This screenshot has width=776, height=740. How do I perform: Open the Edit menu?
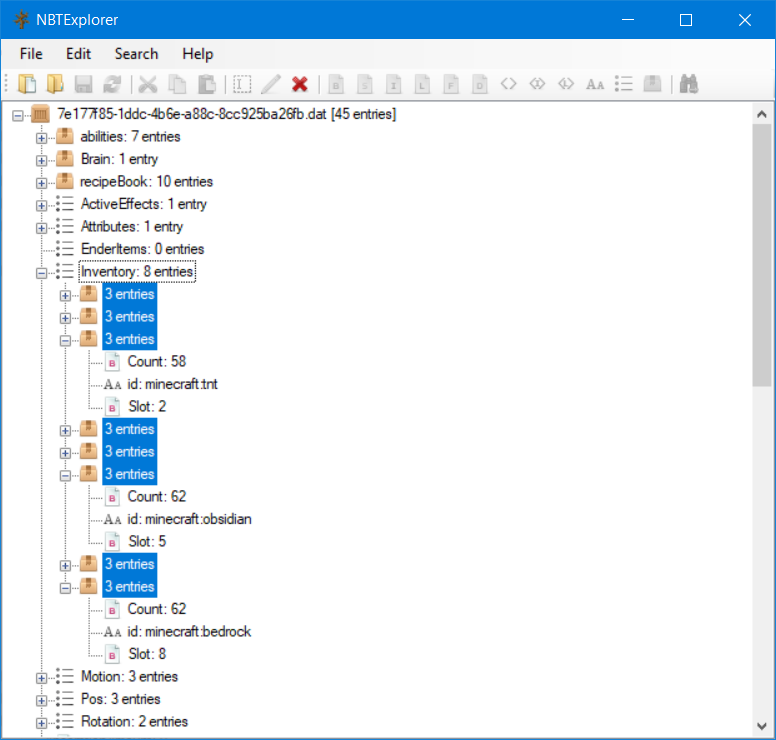[x=78, y=54]
